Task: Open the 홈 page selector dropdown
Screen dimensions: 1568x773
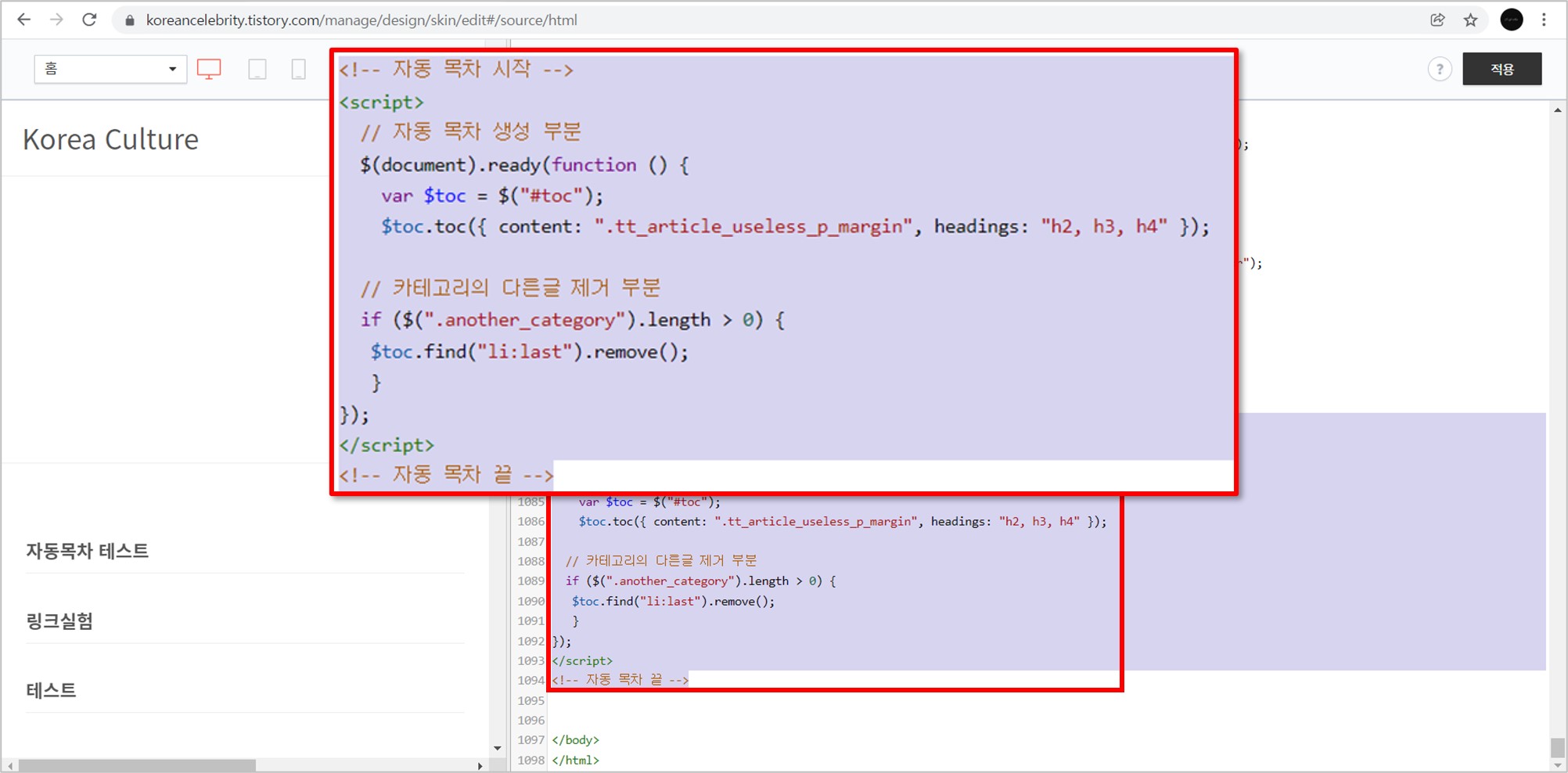Action: [110, 69]
